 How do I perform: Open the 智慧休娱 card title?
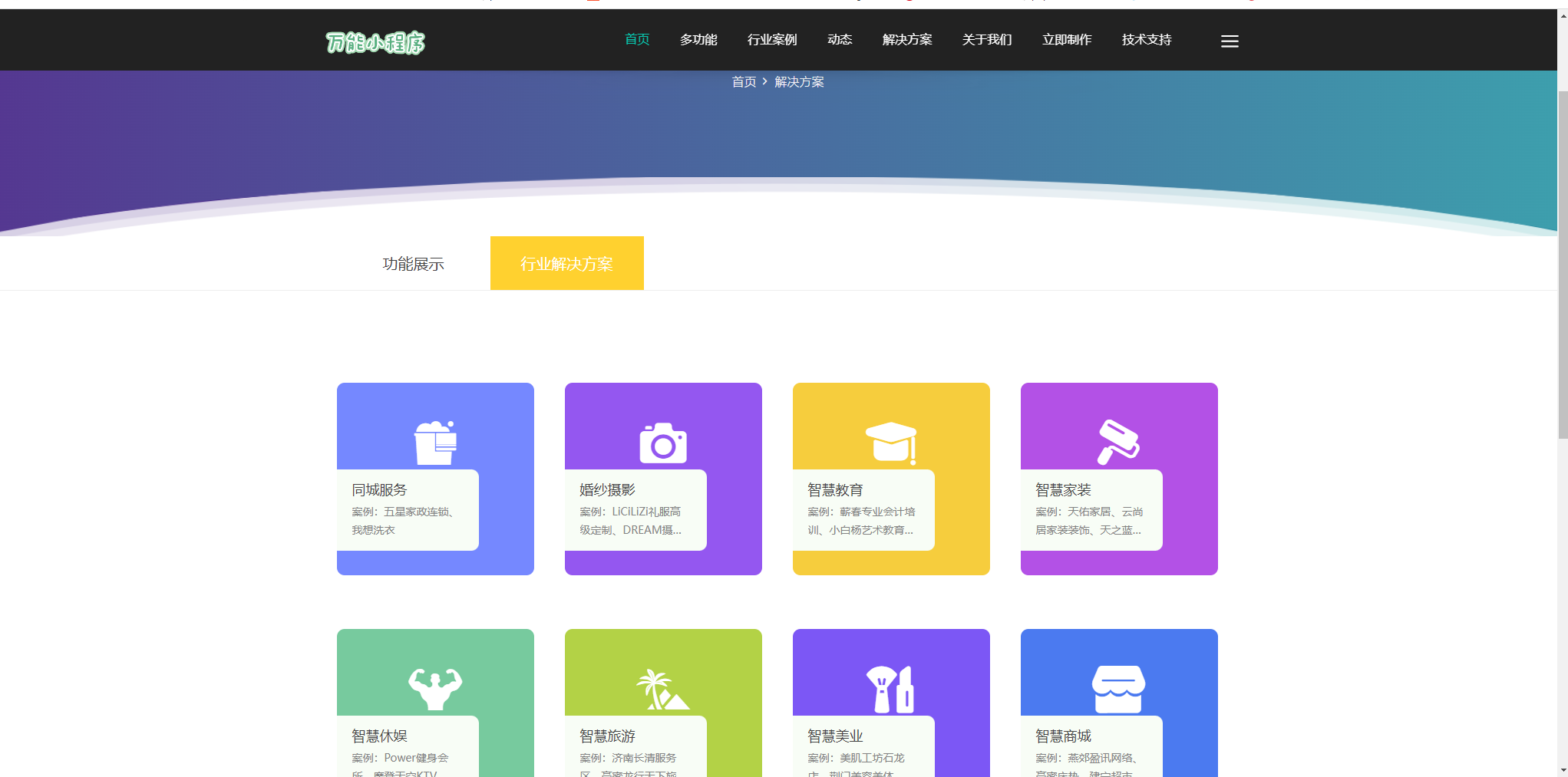coord(379,736)
